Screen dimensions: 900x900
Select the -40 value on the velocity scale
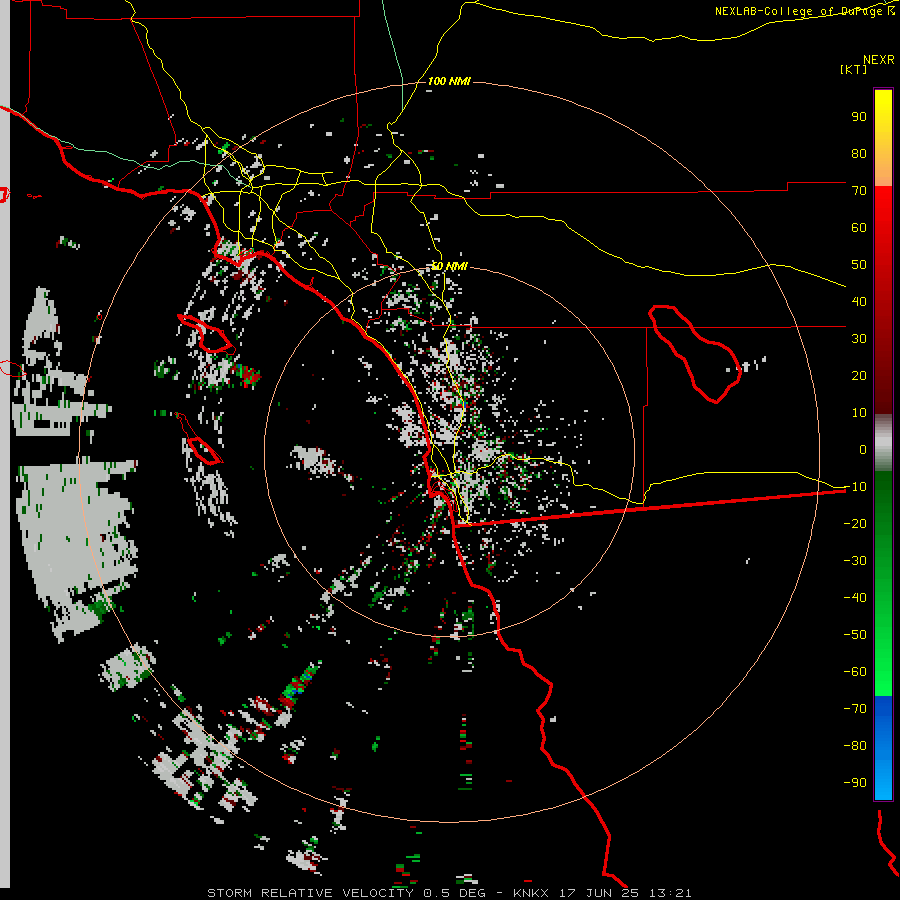click(855, 598)
